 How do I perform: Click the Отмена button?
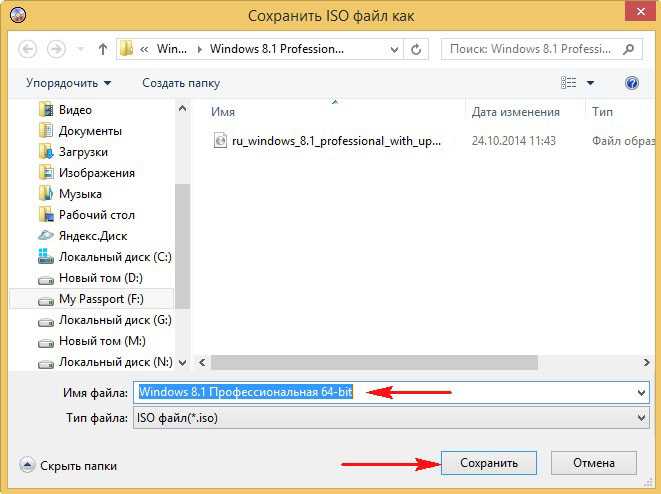[594, 463]
